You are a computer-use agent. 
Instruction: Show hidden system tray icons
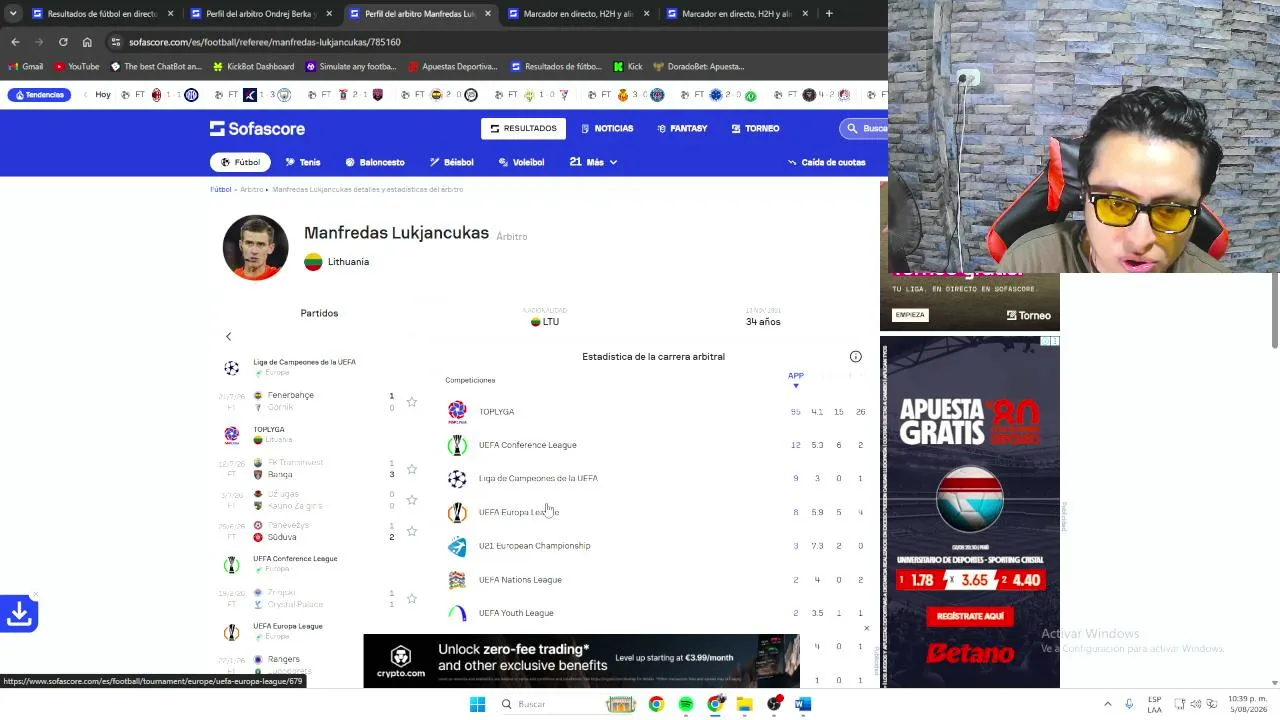point(1107,704)
